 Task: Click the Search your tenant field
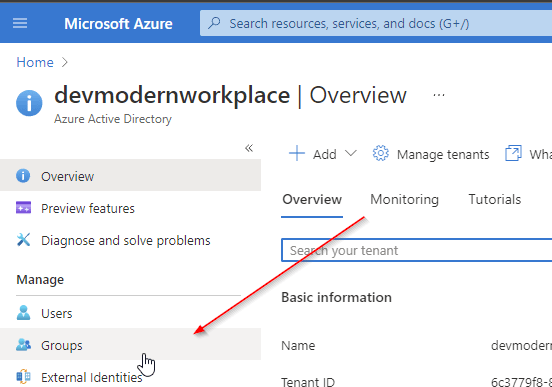[416, 250]
